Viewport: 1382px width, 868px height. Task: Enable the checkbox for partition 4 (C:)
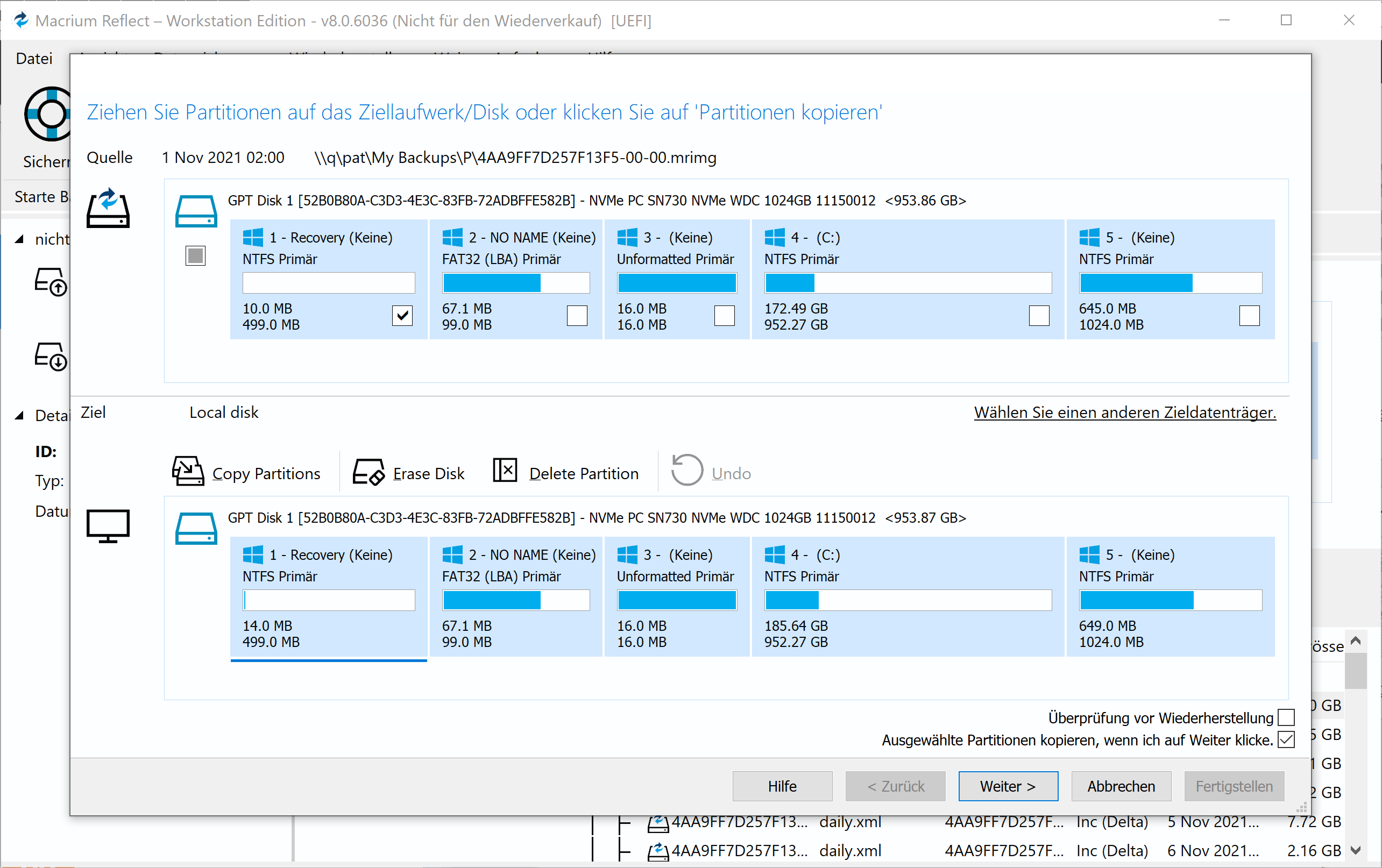click(1039, 316)
